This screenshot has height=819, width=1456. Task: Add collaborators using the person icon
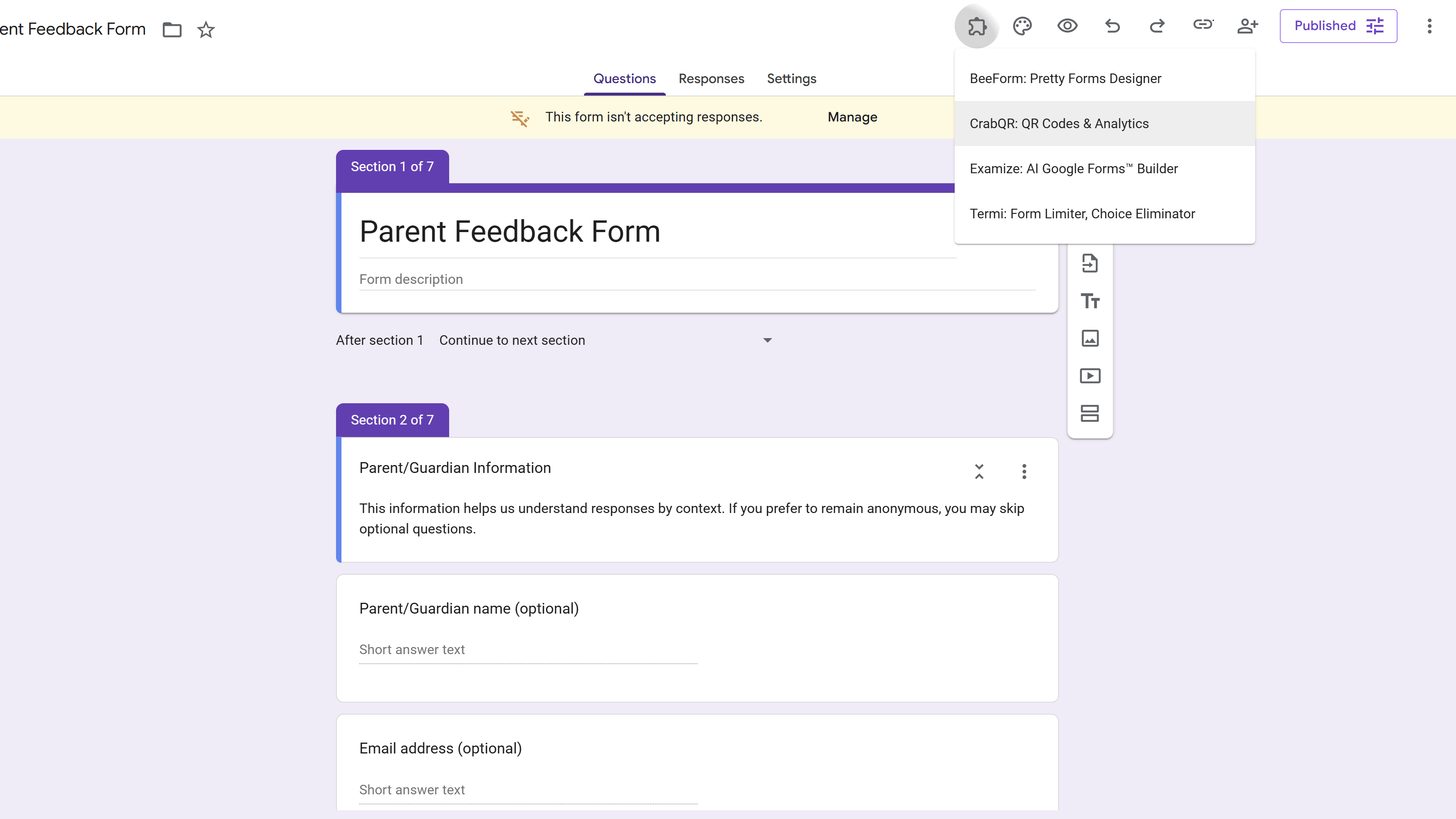point(1249,26)
